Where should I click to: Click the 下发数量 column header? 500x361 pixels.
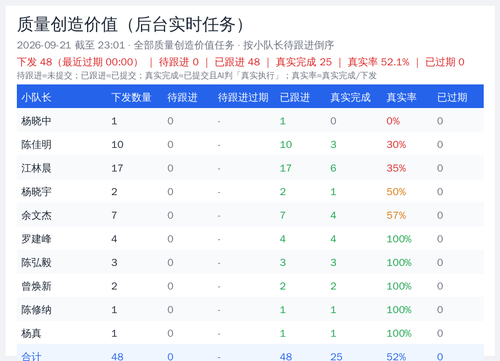131,97
